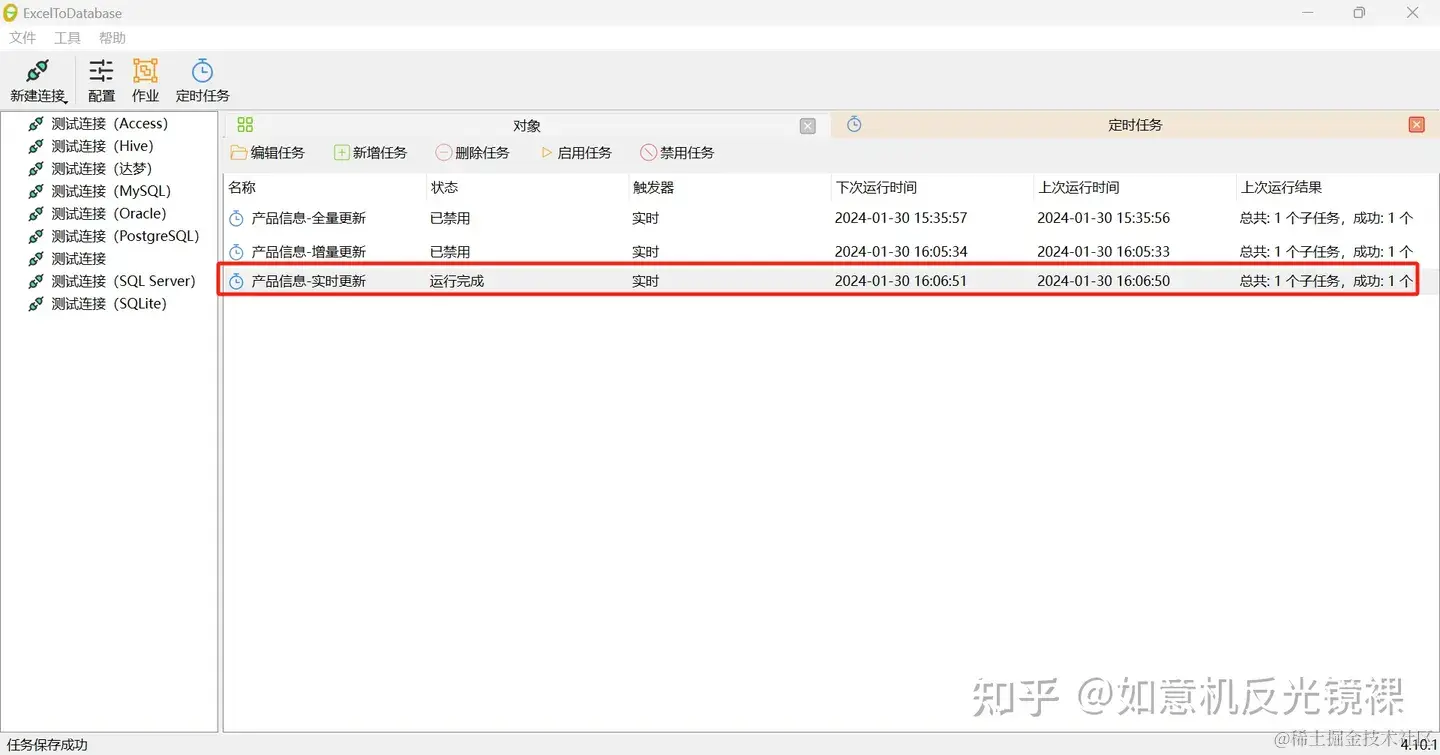The image size is (1440, 755).
Task: Select the 产品信息-全量更新 task name
Action: pyautogui.click(x=309, y=218)
